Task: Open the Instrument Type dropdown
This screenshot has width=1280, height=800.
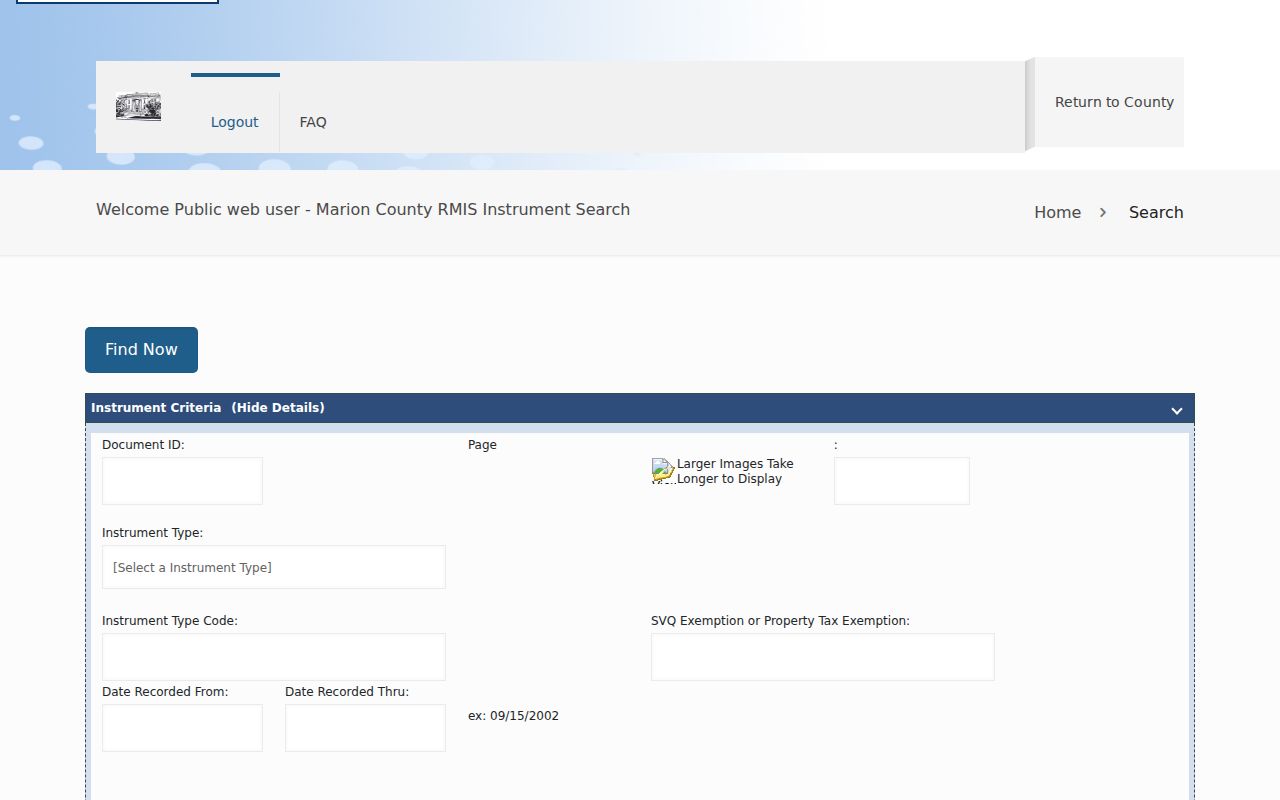Action: 274,567
